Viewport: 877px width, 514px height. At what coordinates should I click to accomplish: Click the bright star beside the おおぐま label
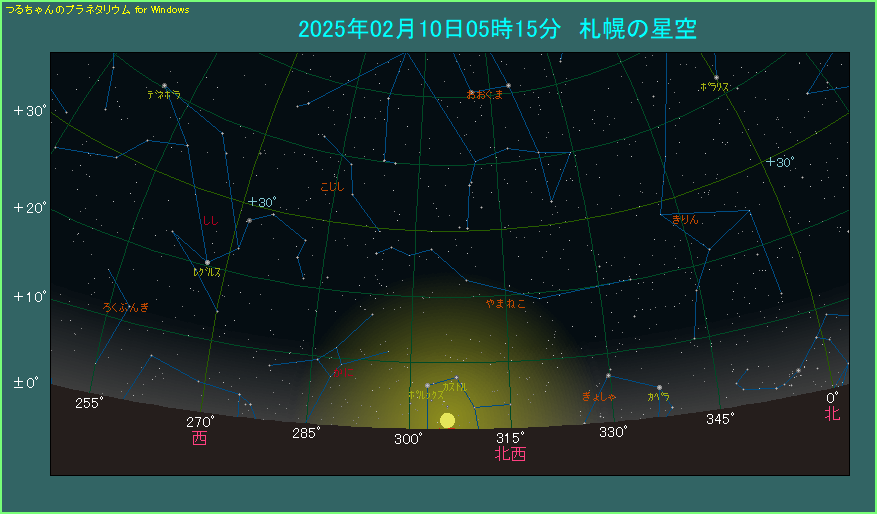pos(508,86)
